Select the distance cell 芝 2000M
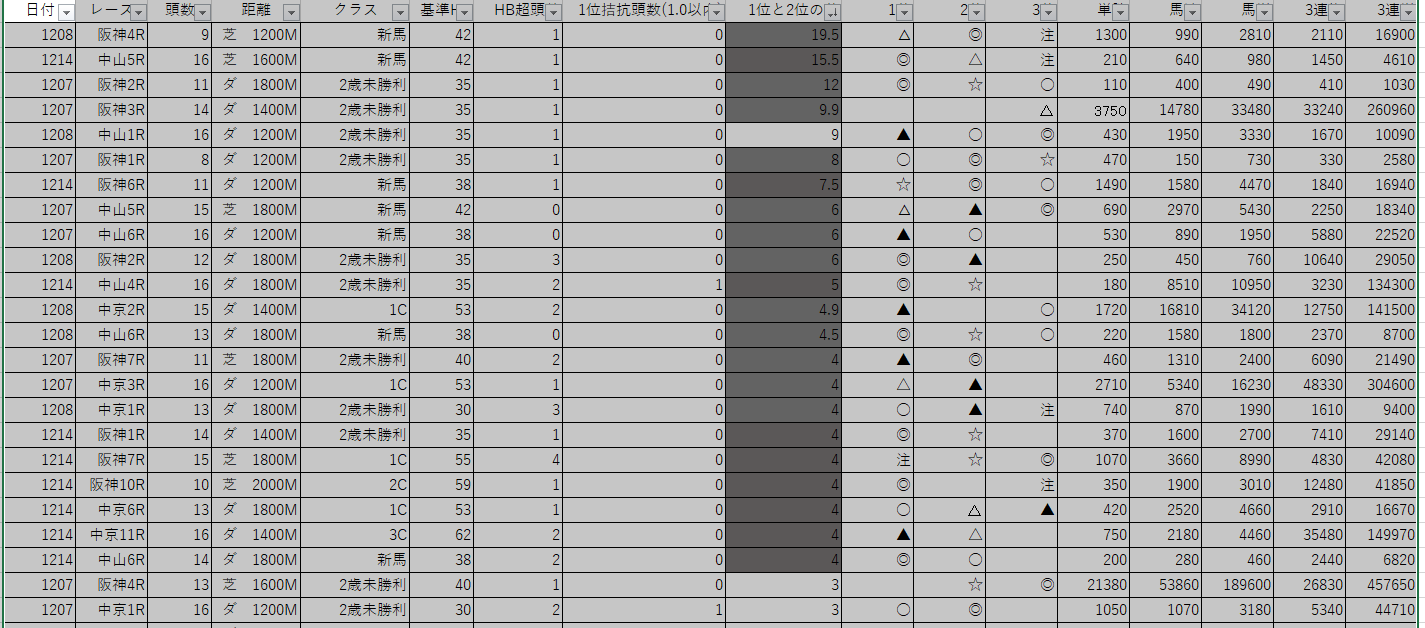This screenshot has width=1425, height=628. click(256, 485)
